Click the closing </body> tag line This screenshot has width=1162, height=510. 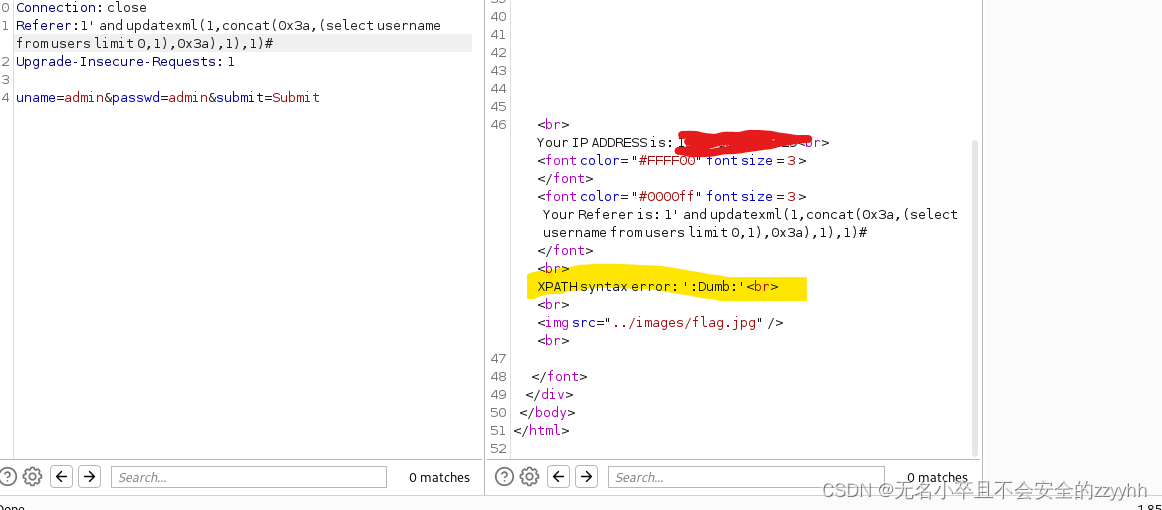(x=547, y=412)
